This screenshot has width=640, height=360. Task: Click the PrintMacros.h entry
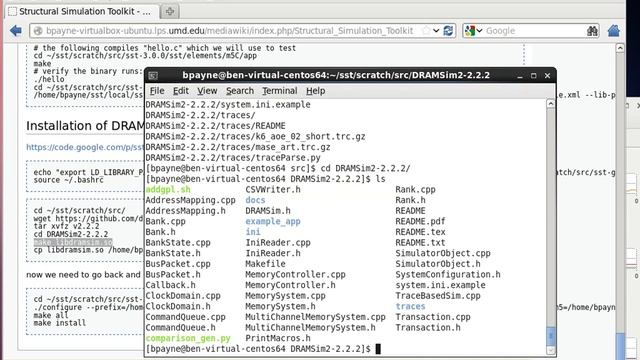(278, 338)
